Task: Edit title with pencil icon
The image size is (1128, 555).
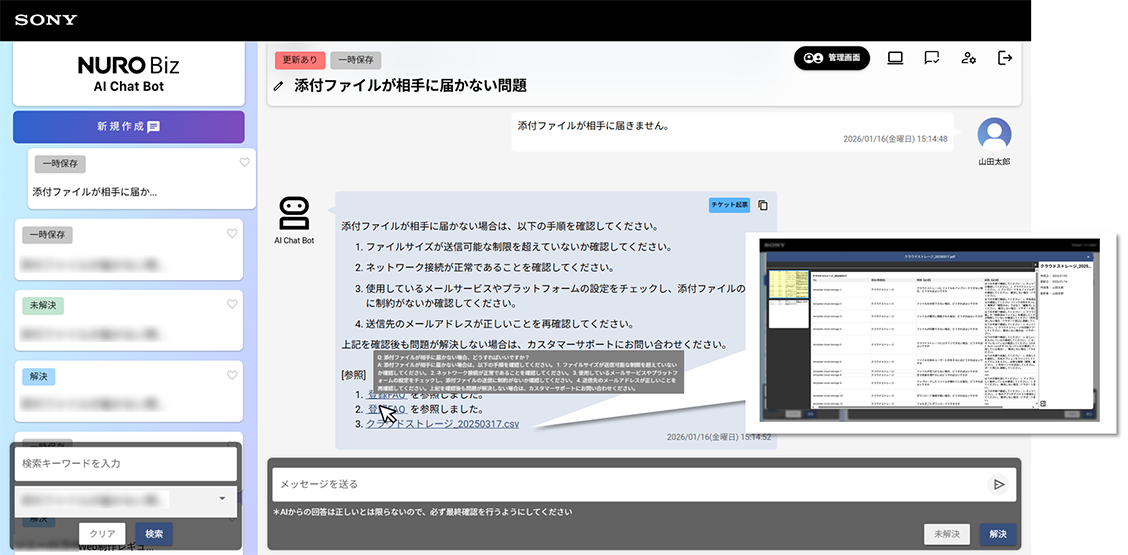Action: pyautogui.click(x=279, y=86)
